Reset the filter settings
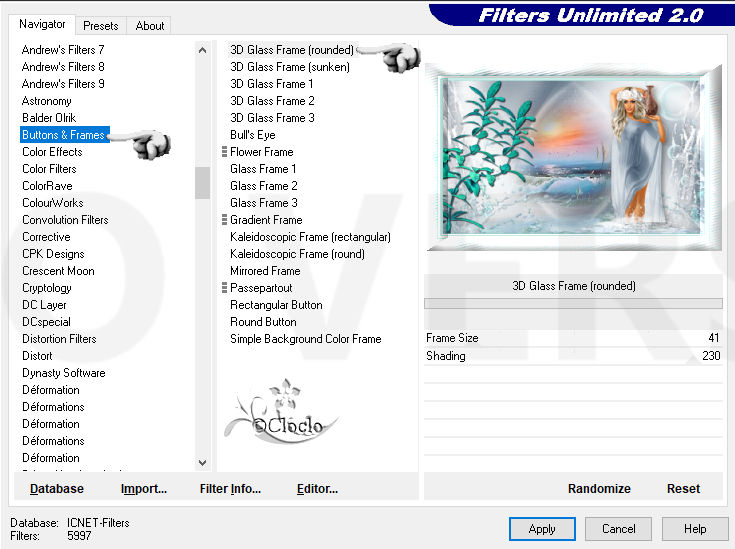The height and width of the screenshot is (549, 735). click(683, 489)
